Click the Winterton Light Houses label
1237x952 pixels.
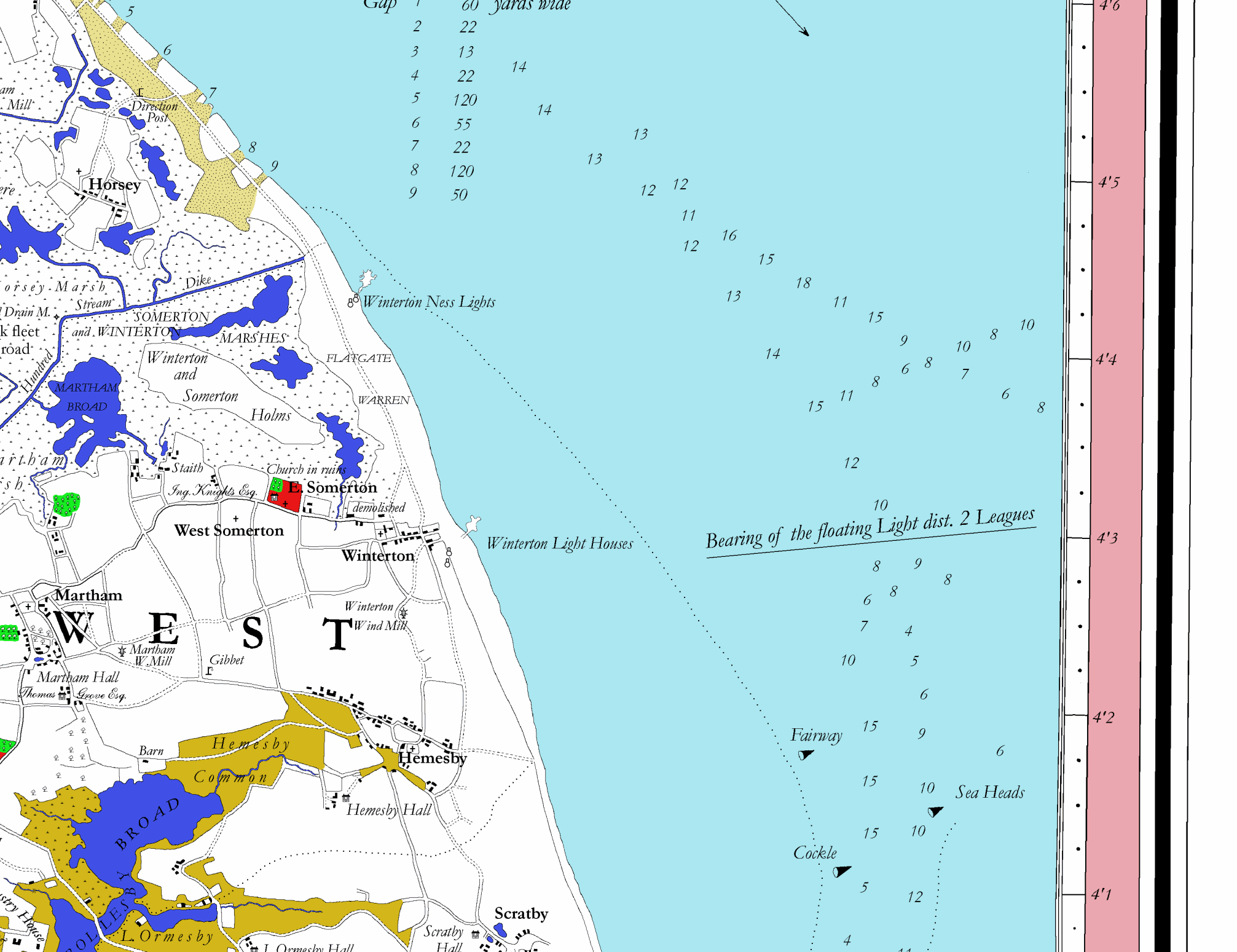[560, 543]
